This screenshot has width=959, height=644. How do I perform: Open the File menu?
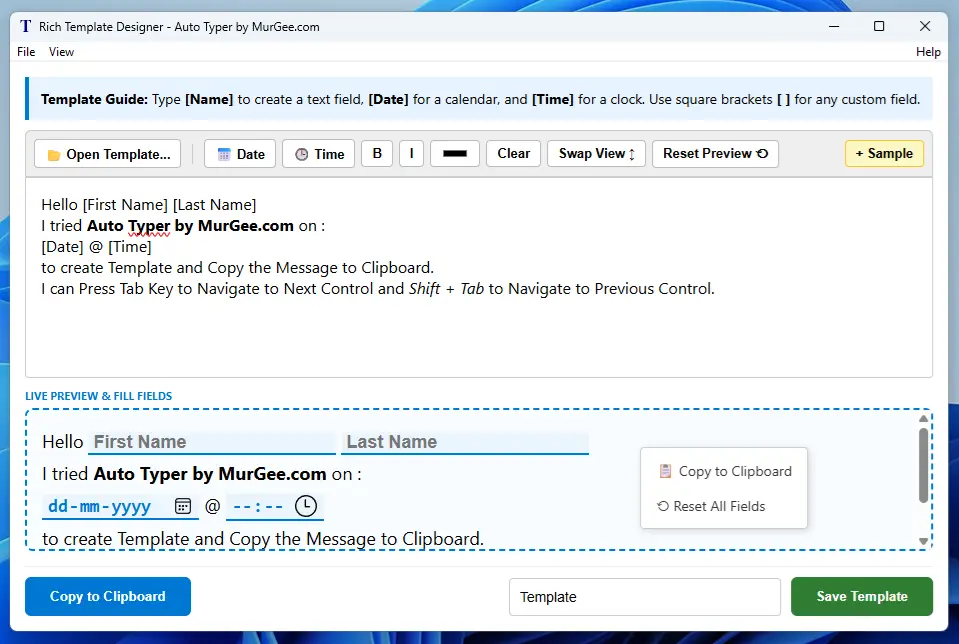click(25, 51)
